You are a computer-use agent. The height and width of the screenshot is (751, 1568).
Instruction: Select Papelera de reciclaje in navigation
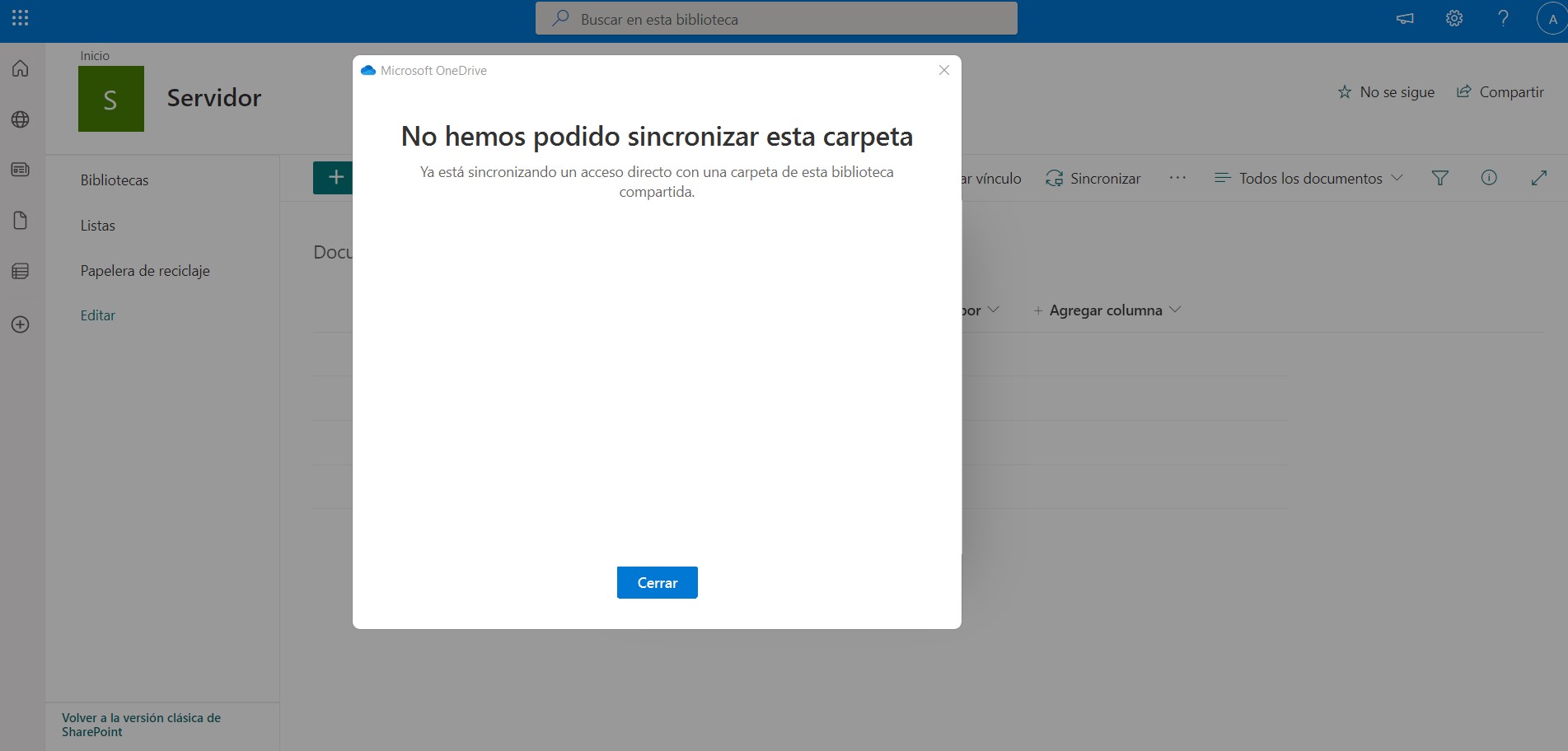point(145,271)
